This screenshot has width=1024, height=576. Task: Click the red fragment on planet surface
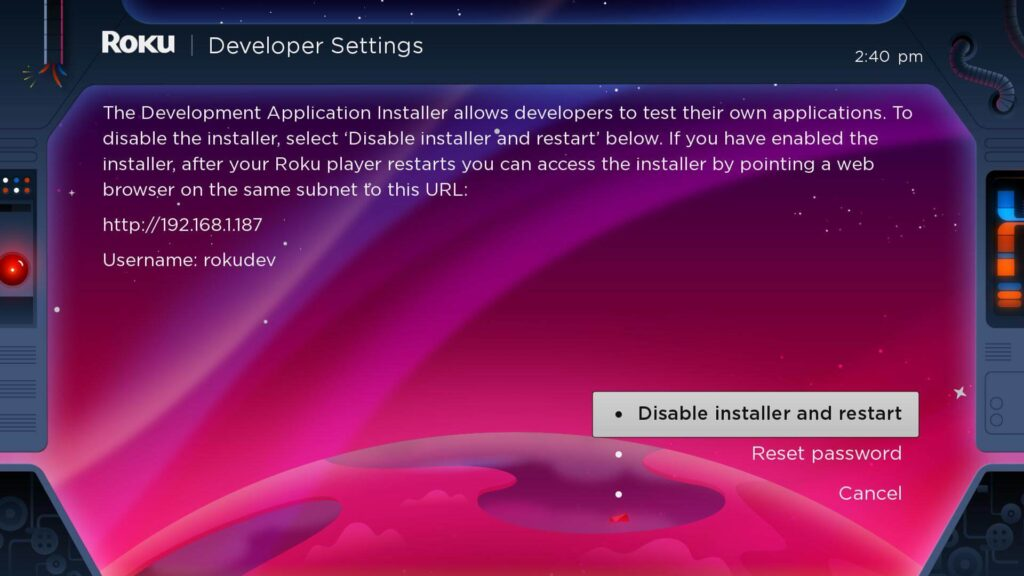[x=621, y=516]
